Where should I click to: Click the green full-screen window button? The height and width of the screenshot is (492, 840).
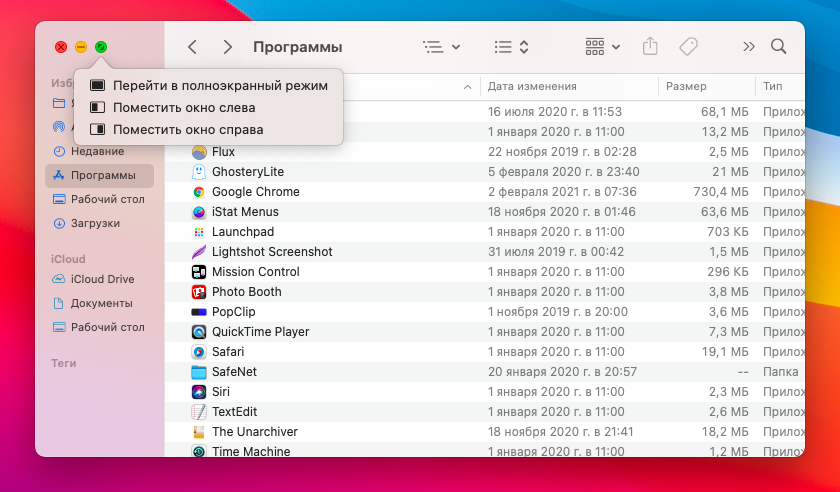[x=101, y=47]
